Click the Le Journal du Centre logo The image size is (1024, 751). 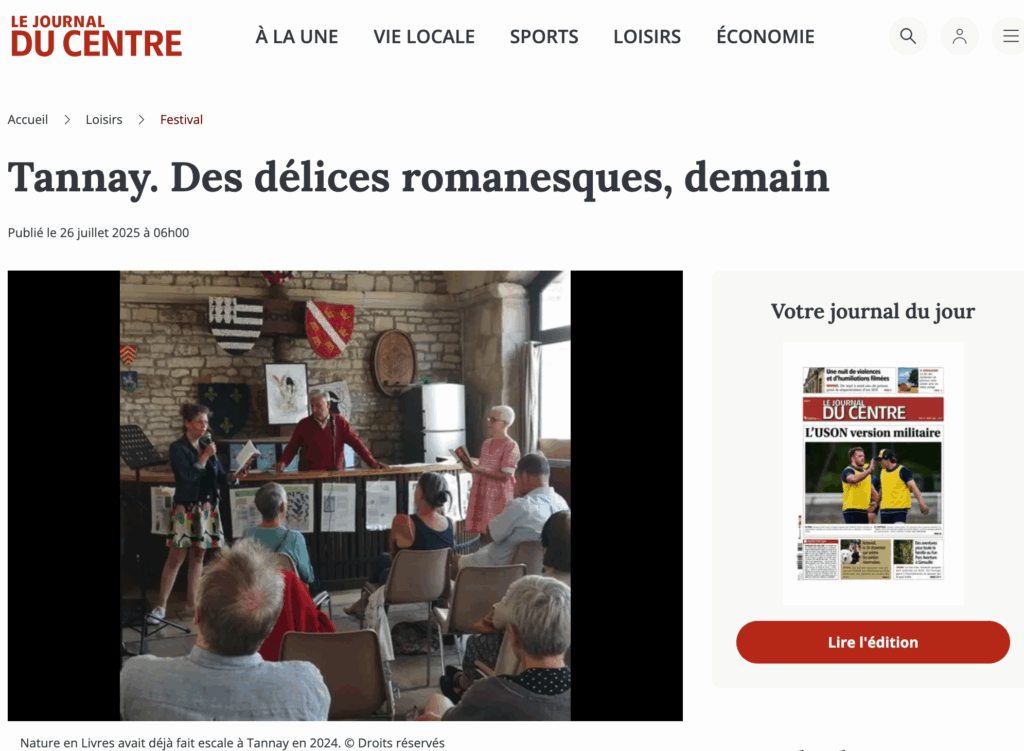point(96,36)
